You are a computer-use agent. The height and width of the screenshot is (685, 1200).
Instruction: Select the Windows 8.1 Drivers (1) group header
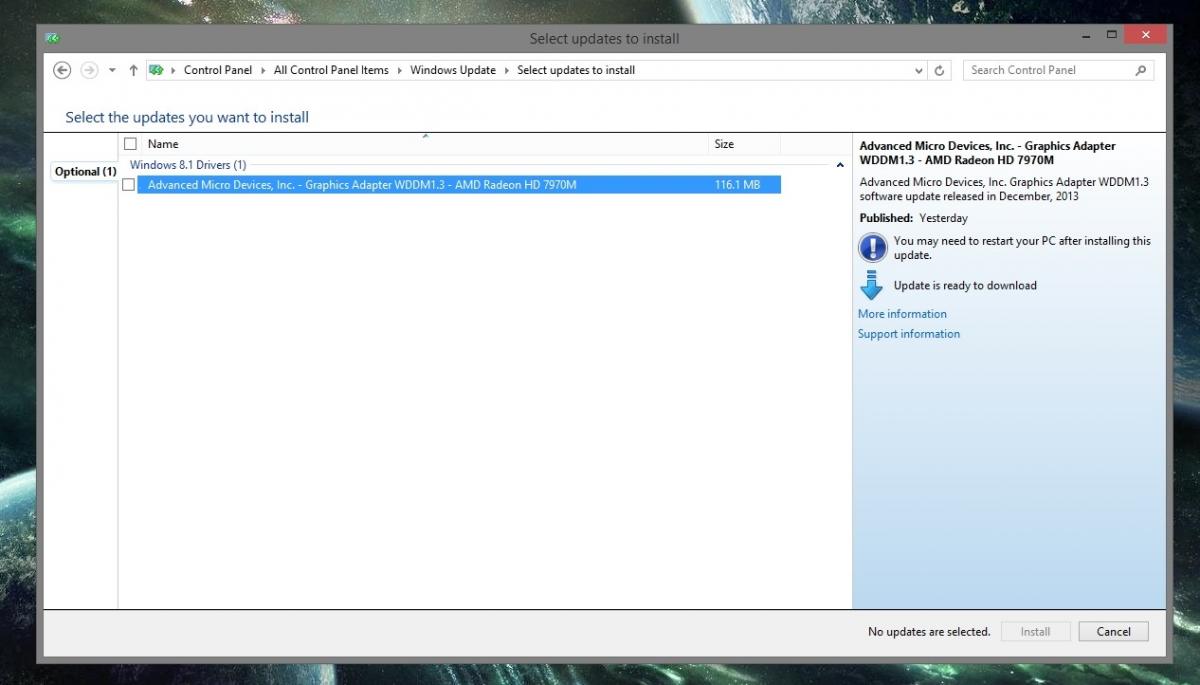coord(188,165)
